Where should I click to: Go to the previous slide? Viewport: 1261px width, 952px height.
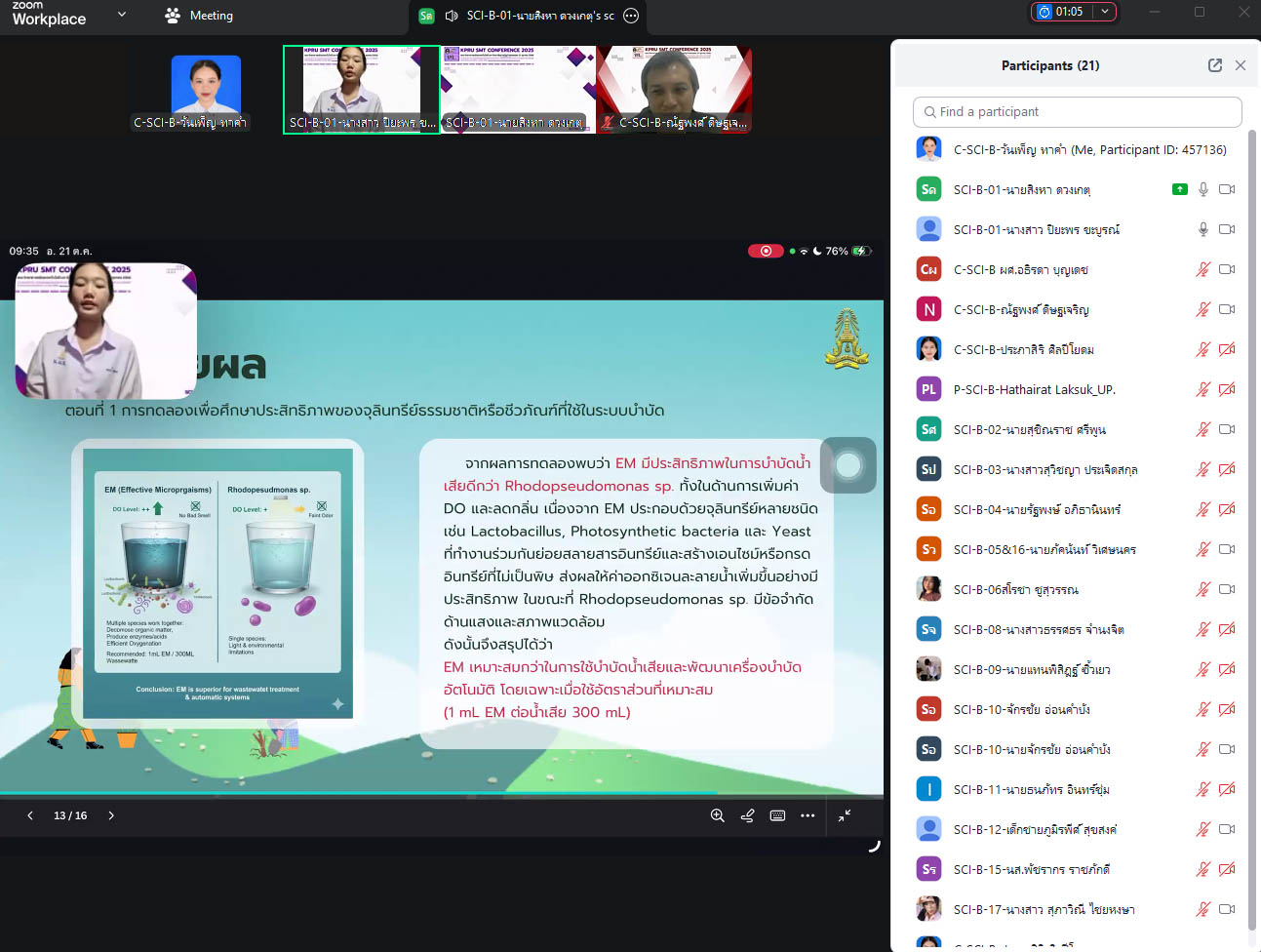tap(30, 815)
